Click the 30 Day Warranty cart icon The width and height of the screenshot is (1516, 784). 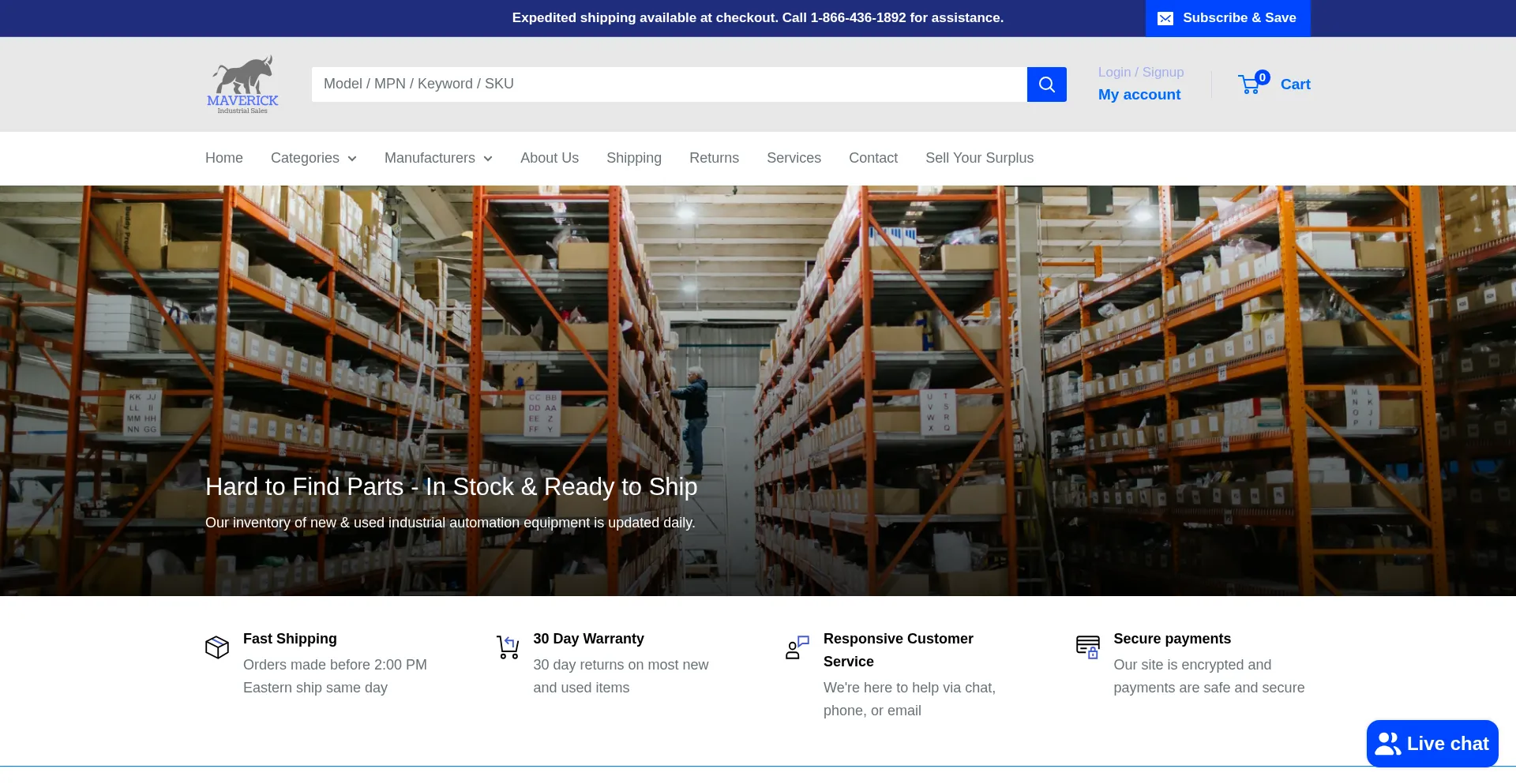pos(508,647)
